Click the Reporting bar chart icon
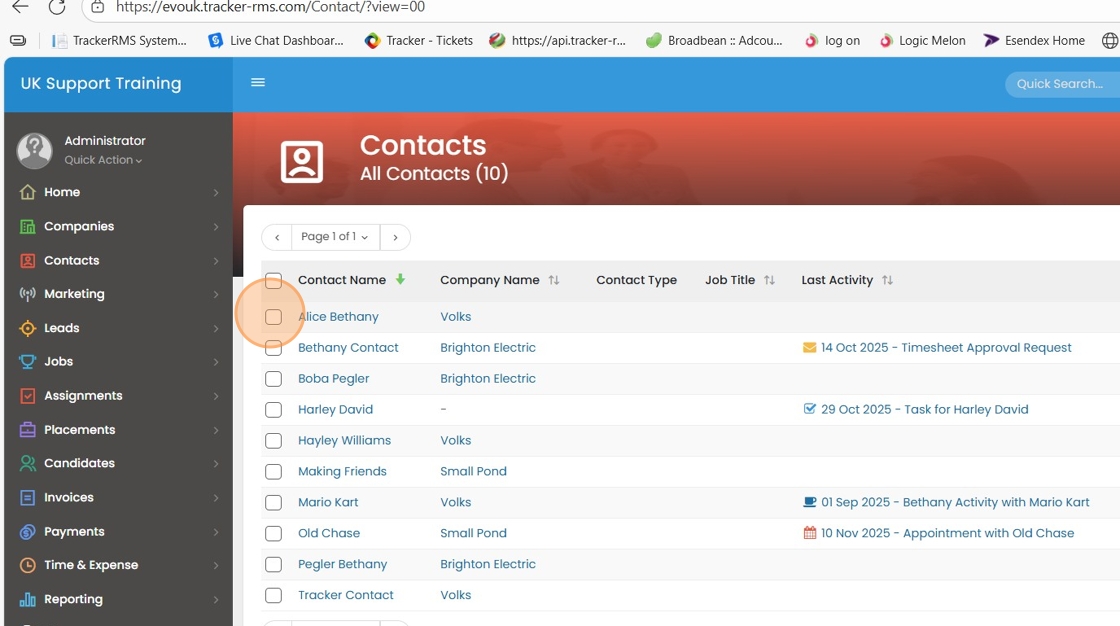Screen dimensions: 1120x626 coord(27,600)
